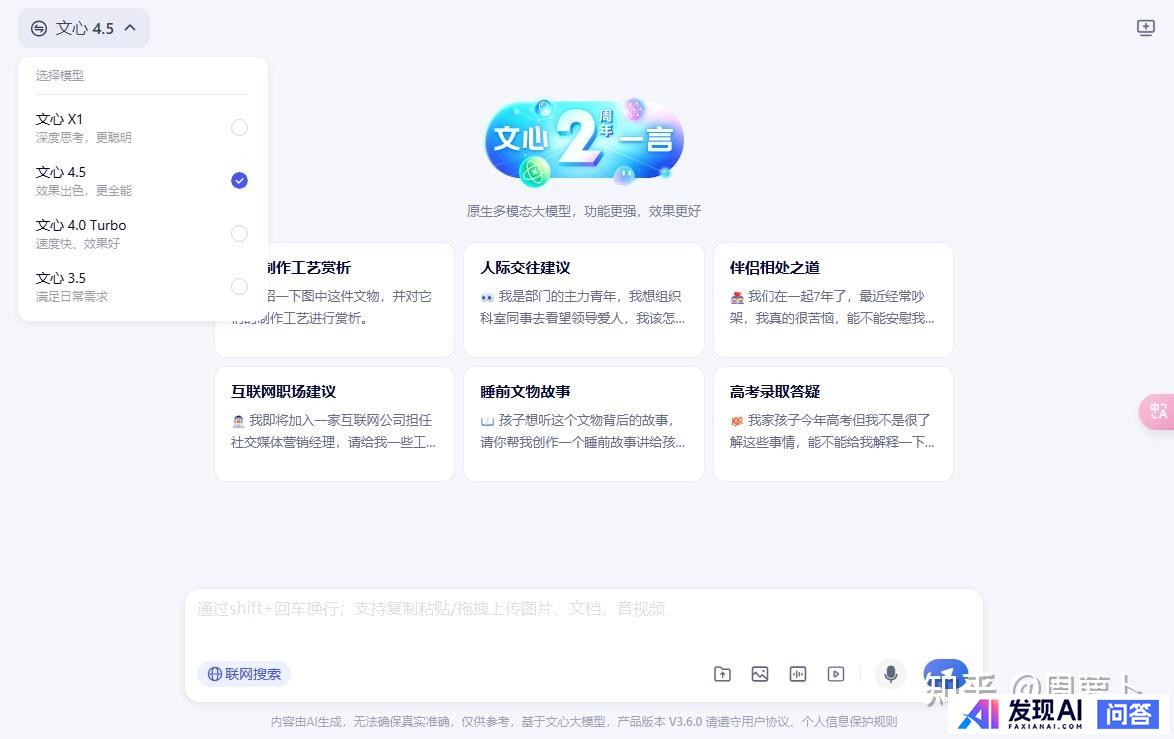Open the 高考录取答疑 prompt card
Screen dimensions: 1174x739
(833, 424)
